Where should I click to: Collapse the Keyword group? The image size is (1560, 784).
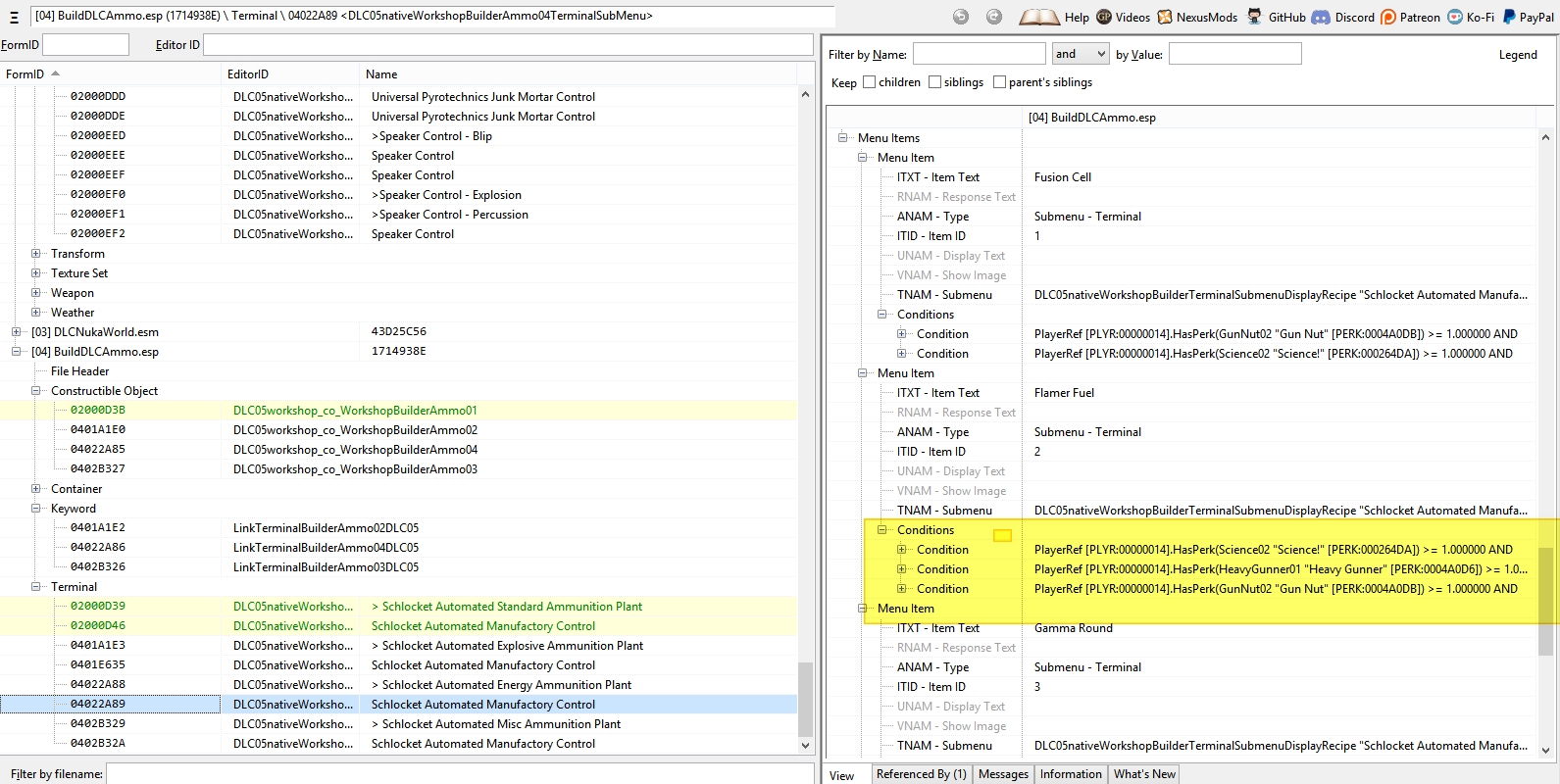point(36,509)
